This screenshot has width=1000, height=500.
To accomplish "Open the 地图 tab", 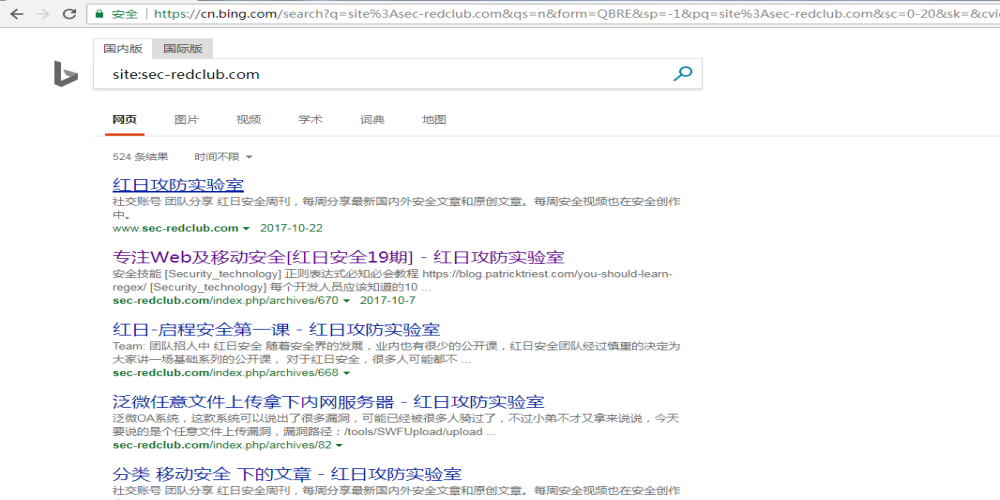I will (x=434, y=119).
